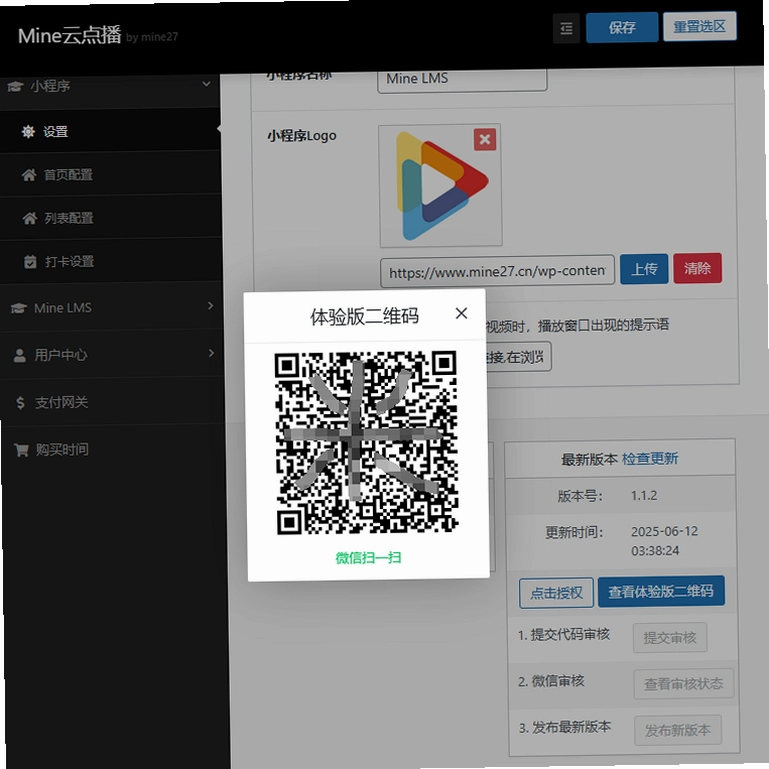This screenshot has height=769, width=769.
Task: Click the mini program logo thumbnail
Action: point(440,185)
